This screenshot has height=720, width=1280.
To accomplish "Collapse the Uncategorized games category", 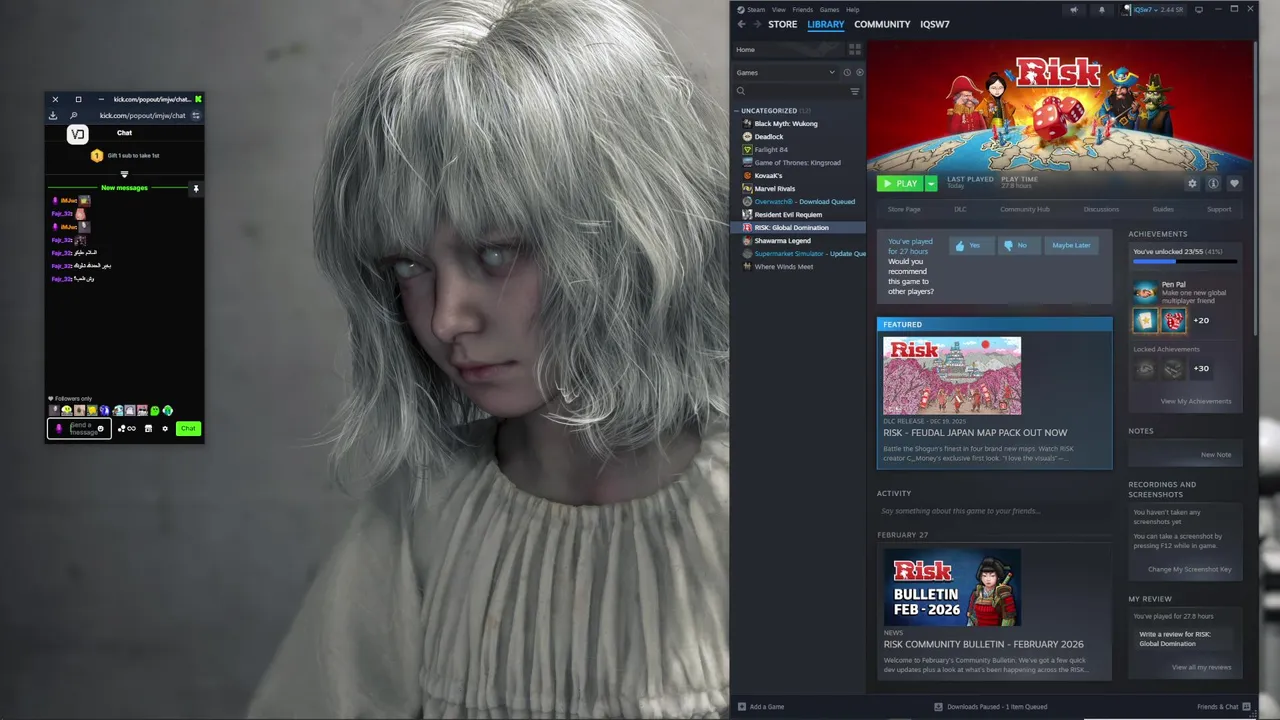I will tap(737, 111).
